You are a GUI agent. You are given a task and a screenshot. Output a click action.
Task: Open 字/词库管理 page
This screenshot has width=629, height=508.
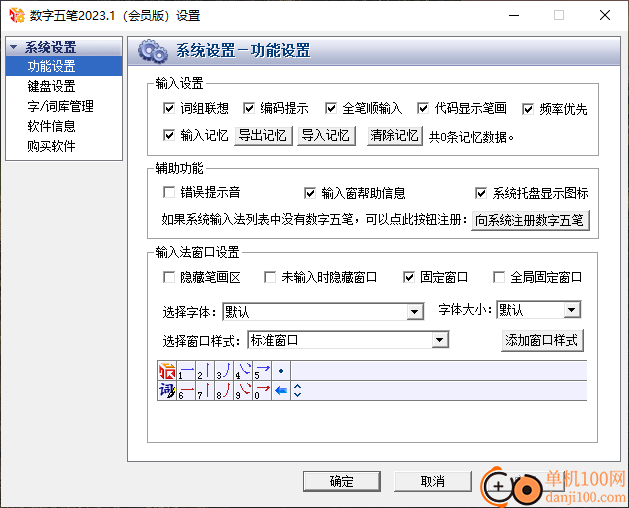[64, 106]
